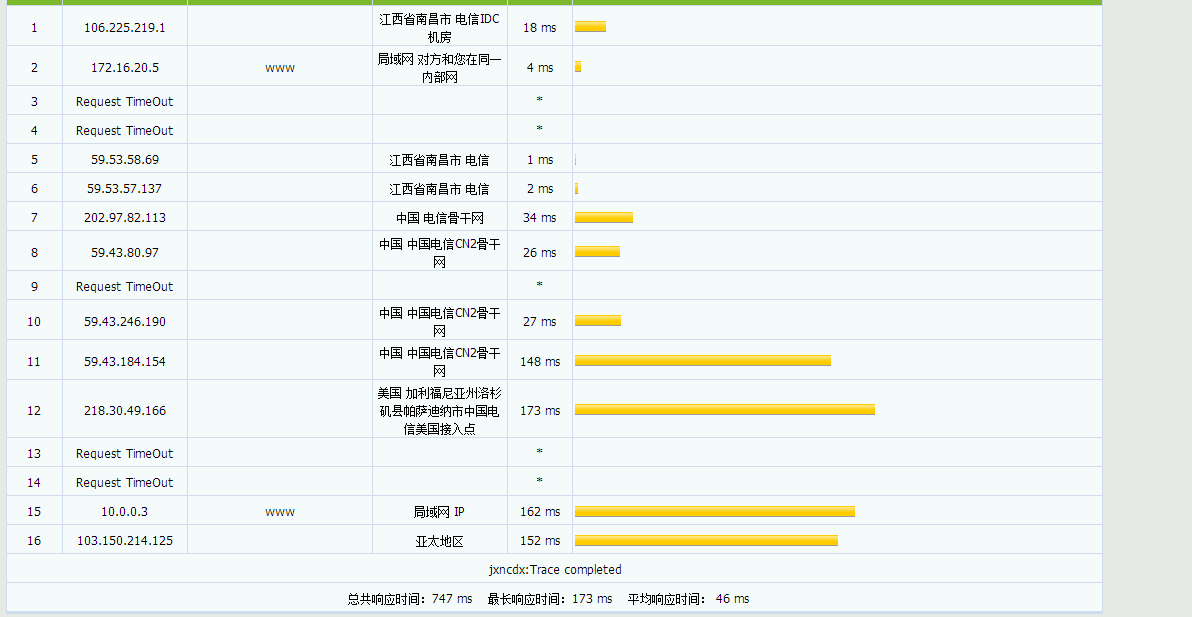The image size is (1192, 617).
Task: Click location 江西省南昌市 电信 in hop 6
Action: (439, 188)
